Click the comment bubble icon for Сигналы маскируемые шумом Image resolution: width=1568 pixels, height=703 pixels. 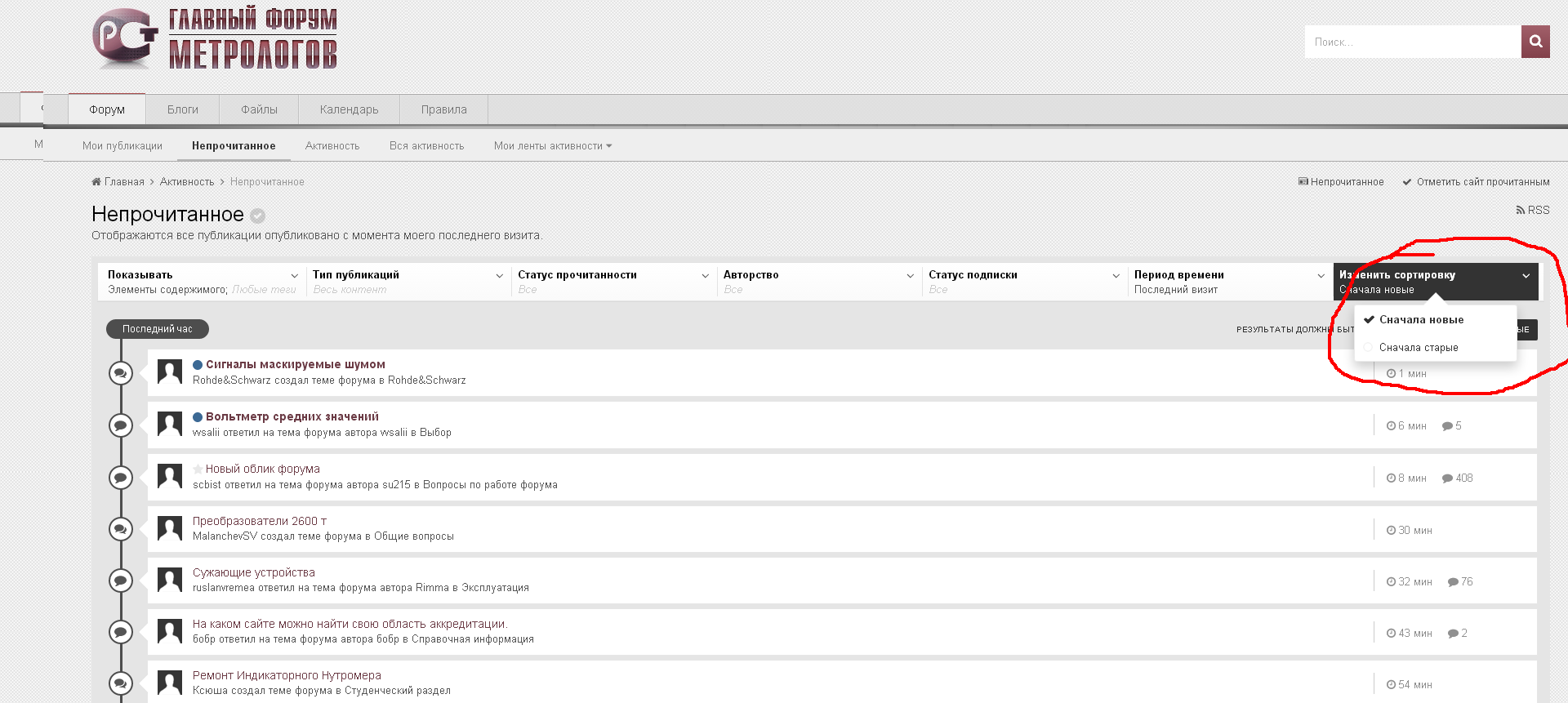pos(121,373)
